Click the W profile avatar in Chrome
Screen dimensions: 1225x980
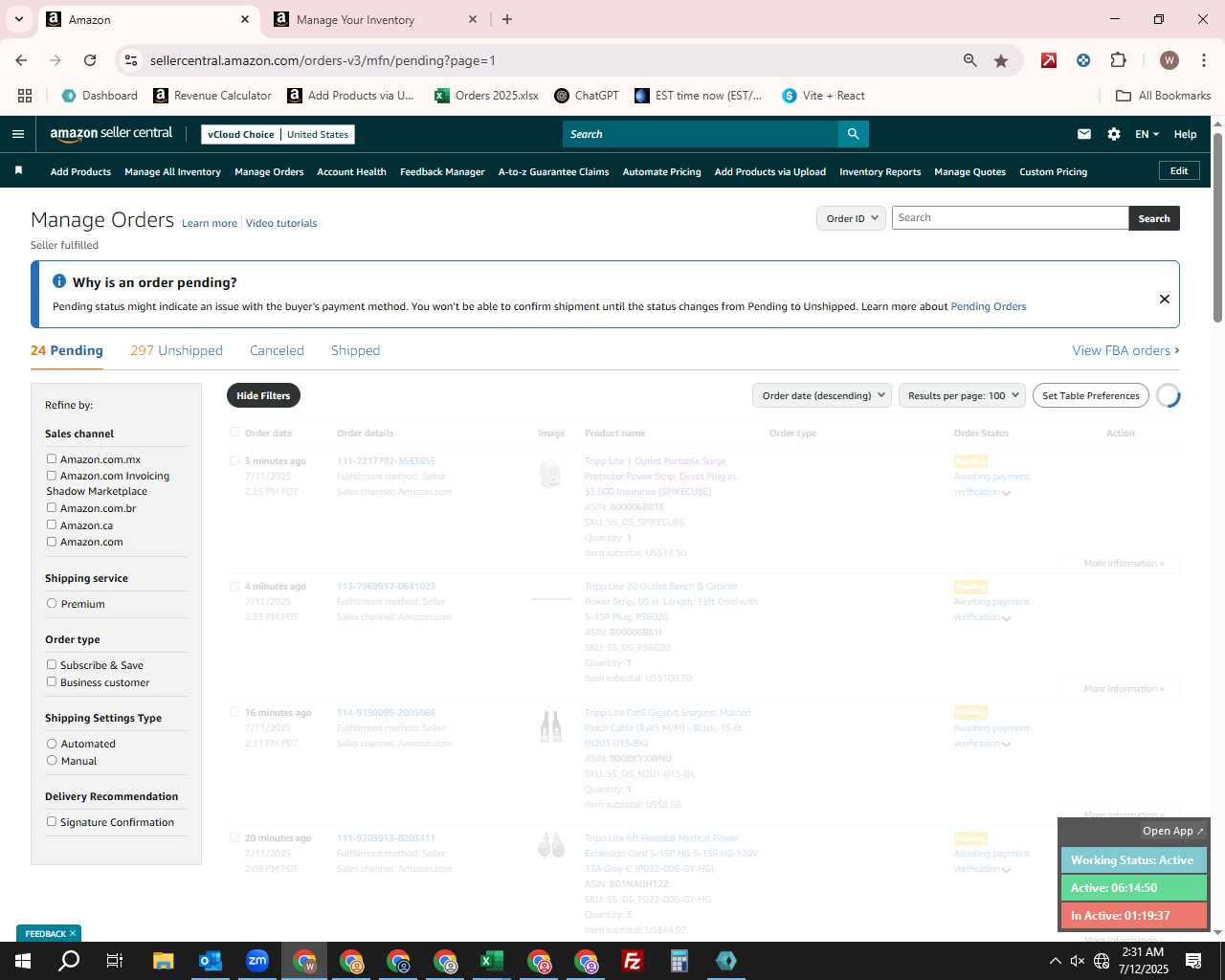point(1169,60)
